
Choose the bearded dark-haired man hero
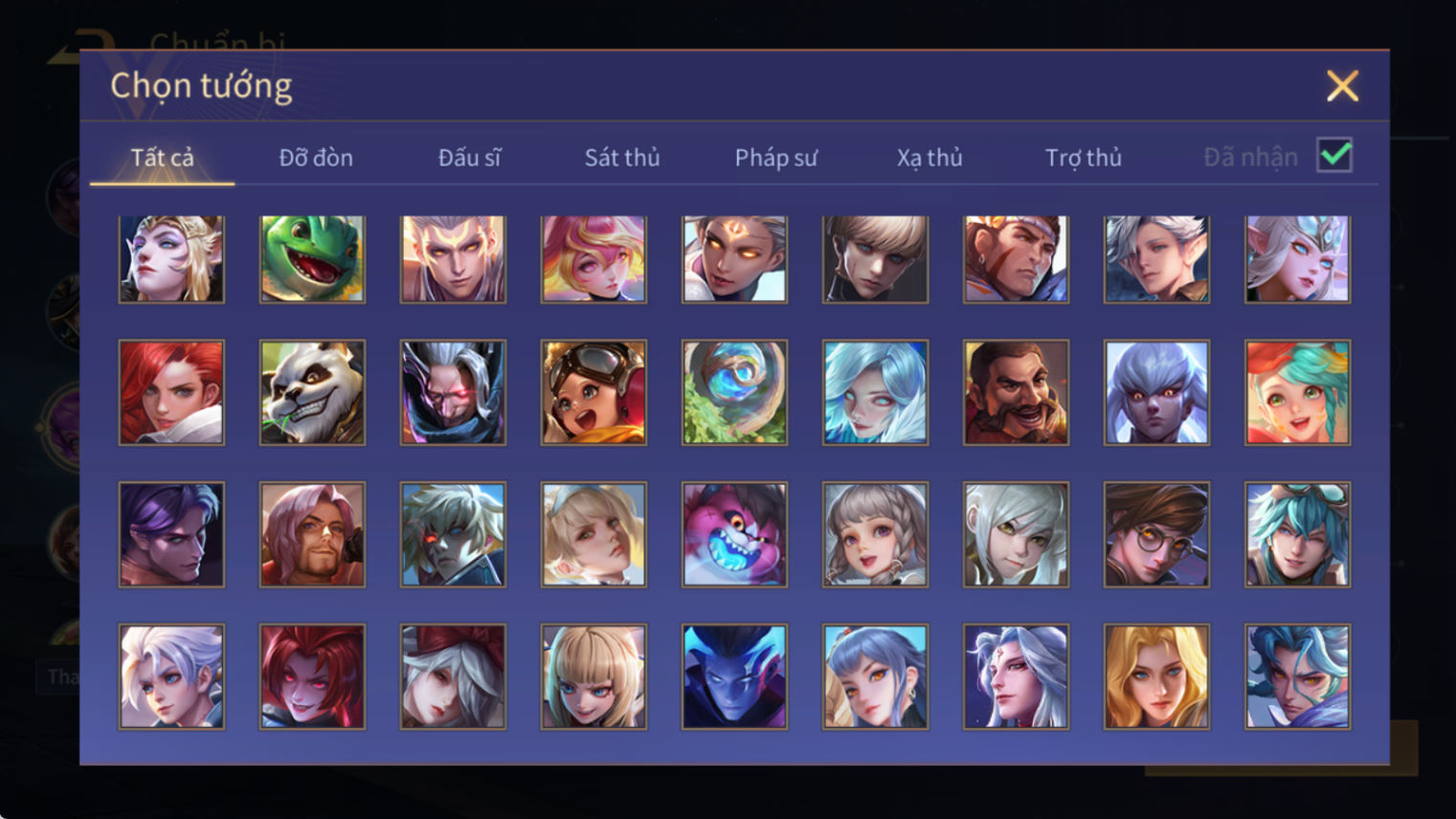[x=1016, y=392]
